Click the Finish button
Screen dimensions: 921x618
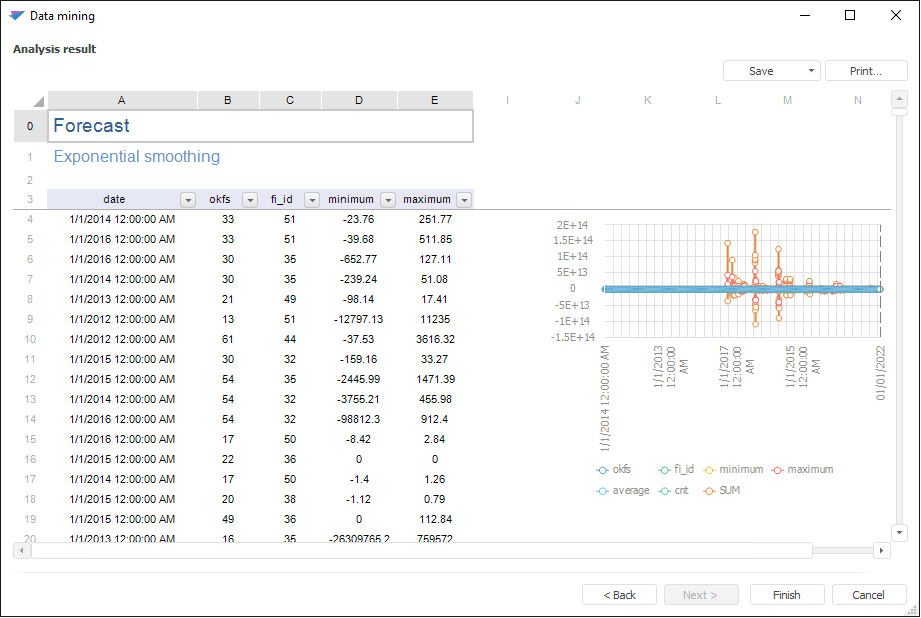(786, 595)
